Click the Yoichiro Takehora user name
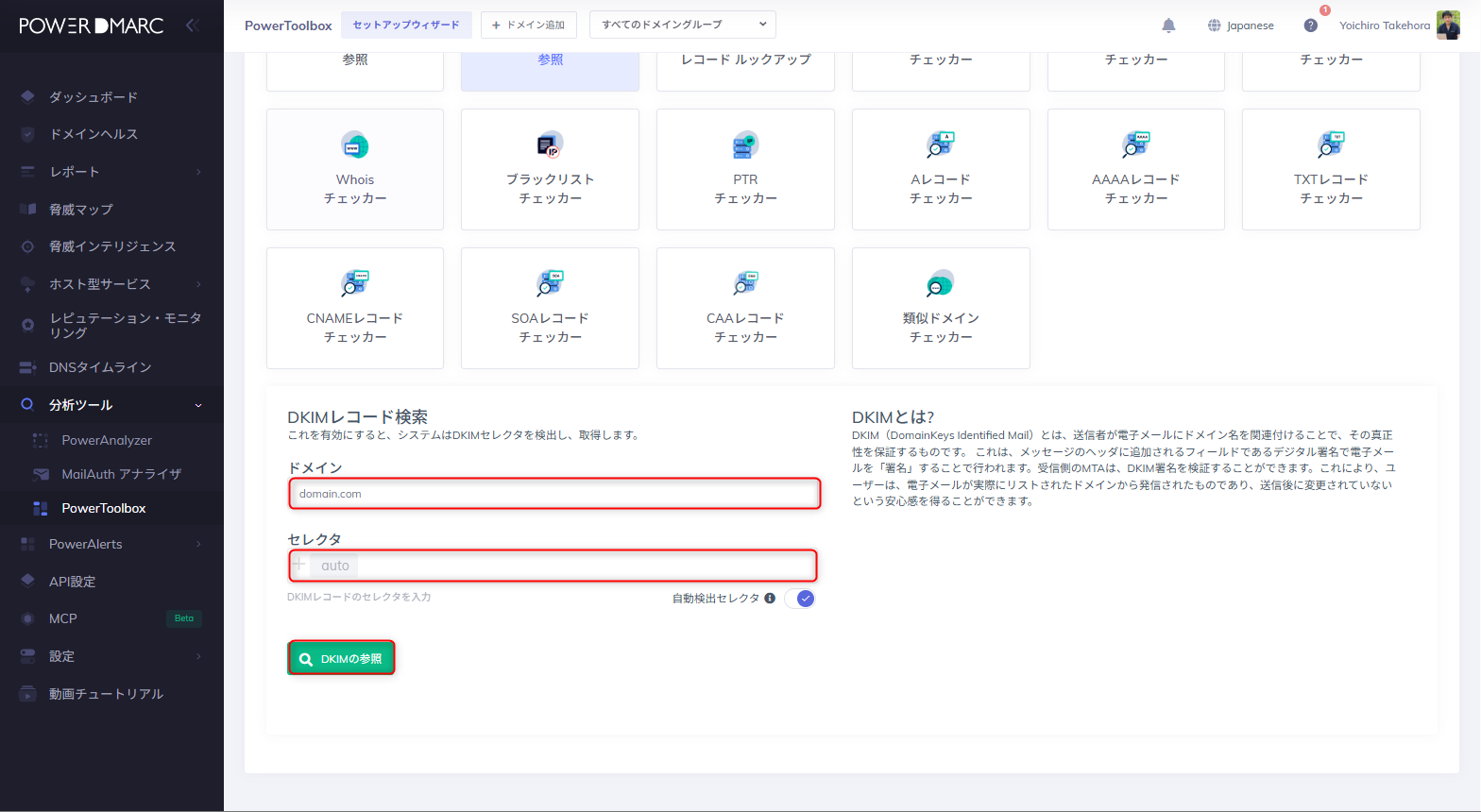1481x812 pixels. 1385,25
